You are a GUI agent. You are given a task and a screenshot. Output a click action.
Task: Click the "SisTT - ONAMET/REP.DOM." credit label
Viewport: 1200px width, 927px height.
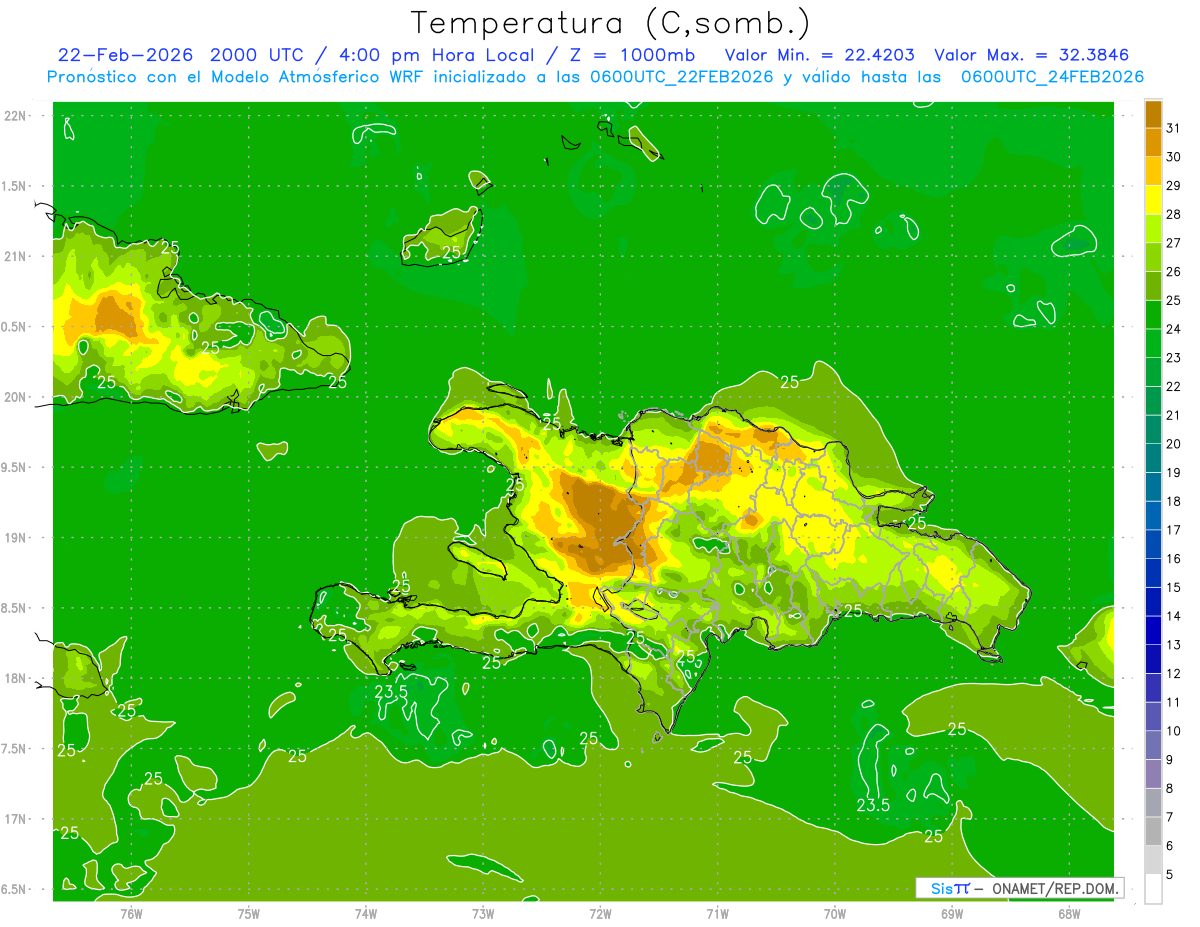pyautogui.click(x=1019, y=888)
